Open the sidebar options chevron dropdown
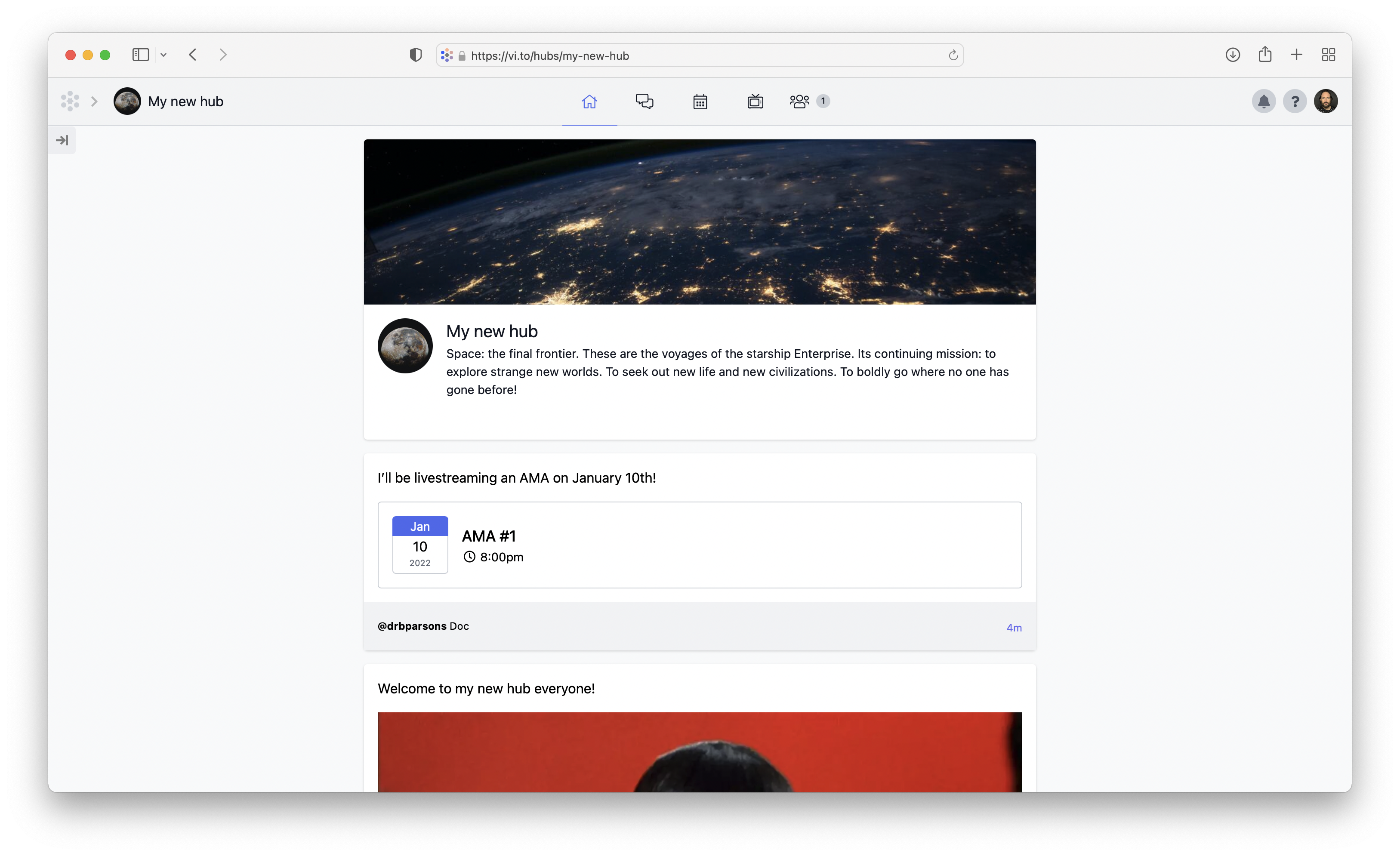 (x=164, y=55)
